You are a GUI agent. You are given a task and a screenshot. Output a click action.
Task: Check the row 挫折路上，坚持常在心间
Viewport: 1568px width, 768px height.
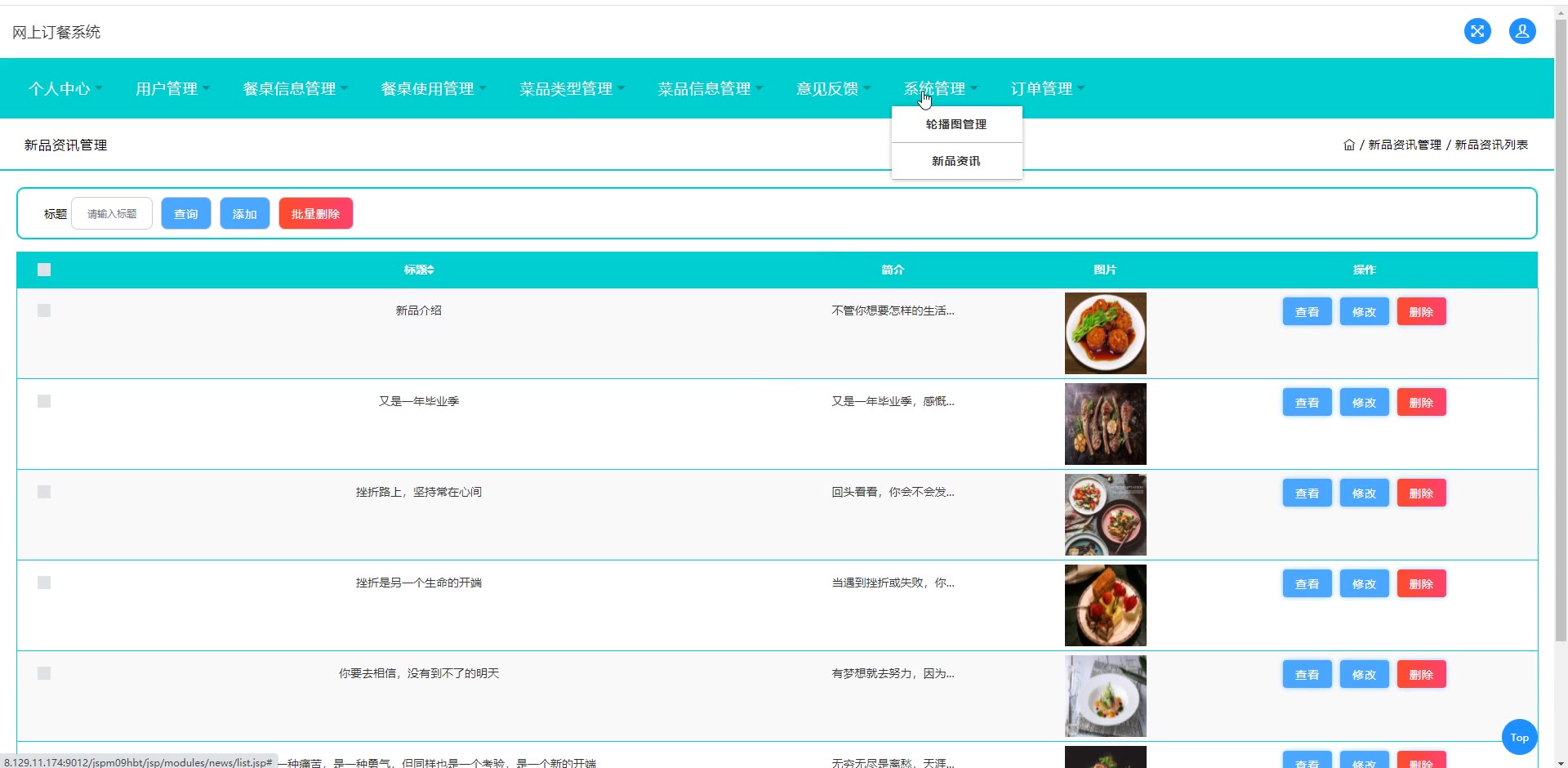point(44,492)
